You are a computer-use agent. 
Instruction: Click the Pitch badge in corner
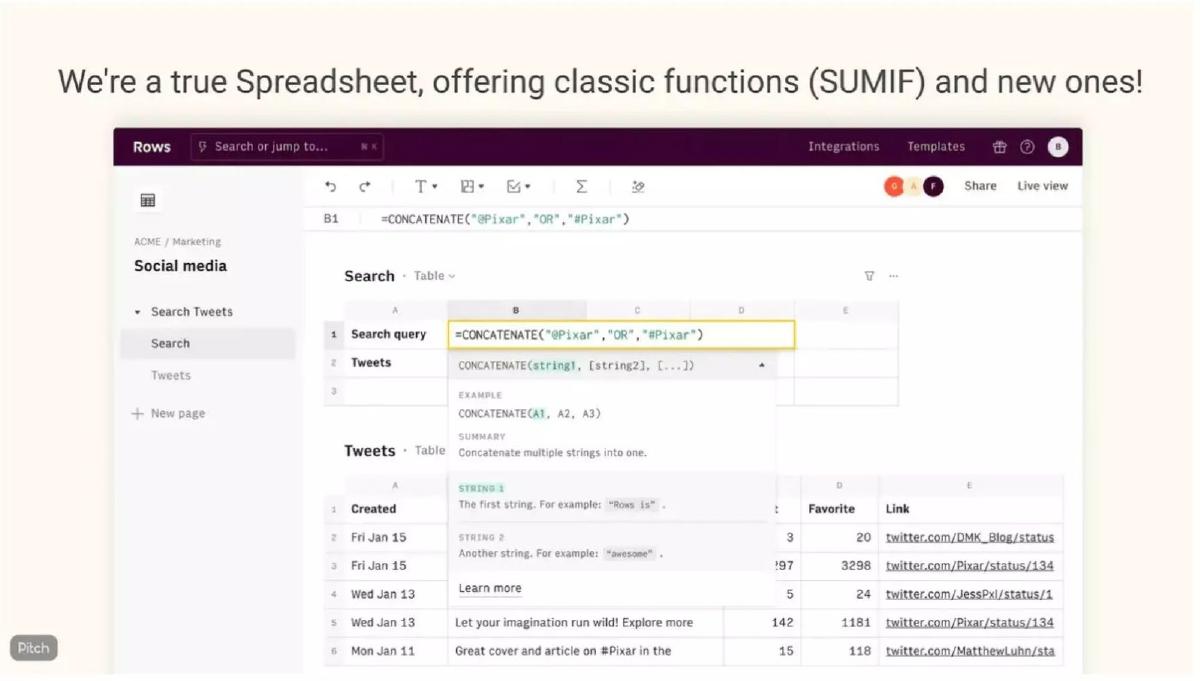pos(33,648)
